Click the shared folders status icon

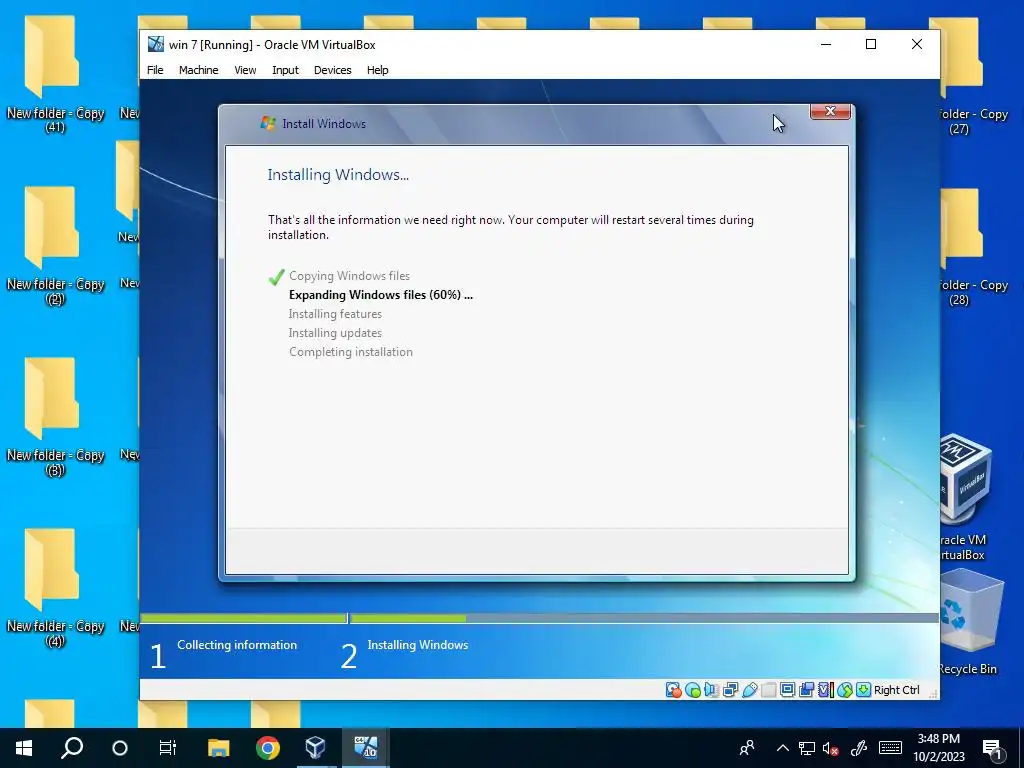click(x=769, y=690)
